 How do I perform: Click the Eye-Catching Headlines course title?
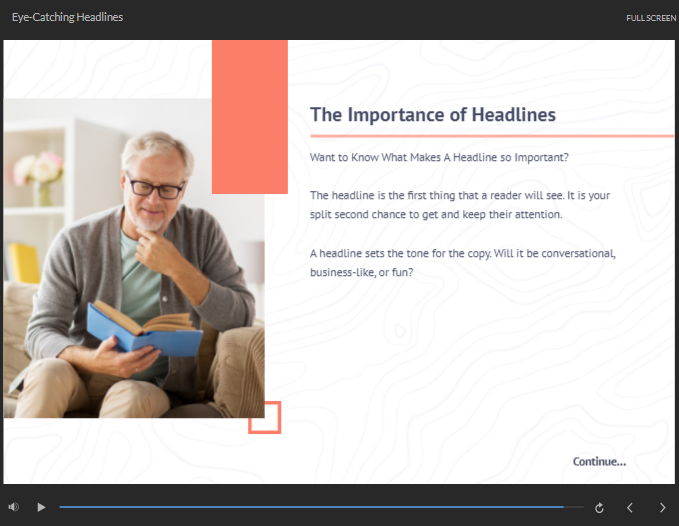pos(68,17)
